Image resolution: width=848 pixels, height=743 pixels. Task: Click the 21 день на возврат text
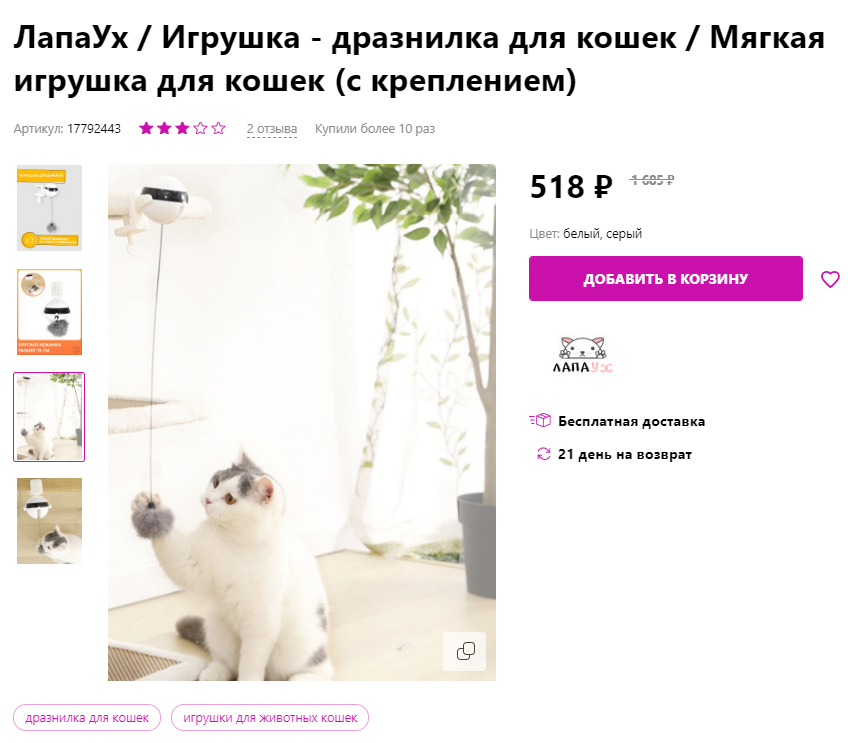coord(625,454)
